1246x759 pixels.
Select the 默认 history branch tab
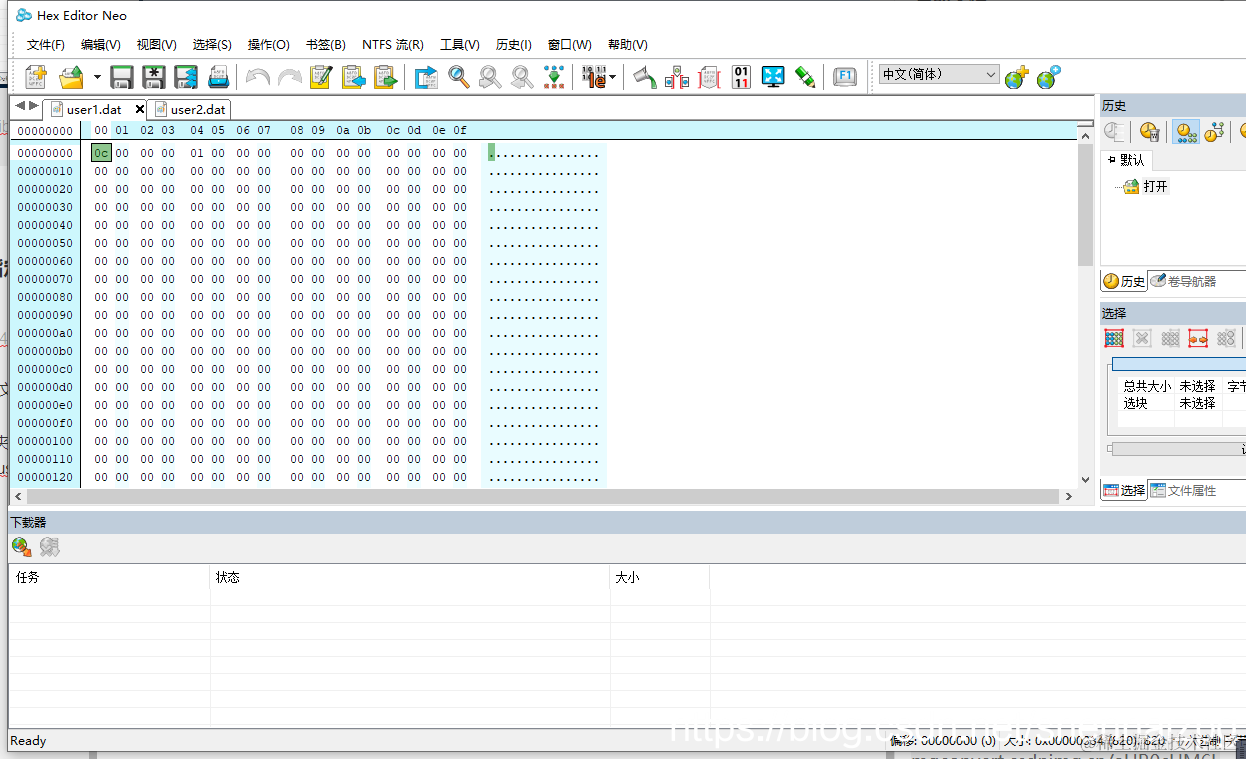[x=1127, y=160]
